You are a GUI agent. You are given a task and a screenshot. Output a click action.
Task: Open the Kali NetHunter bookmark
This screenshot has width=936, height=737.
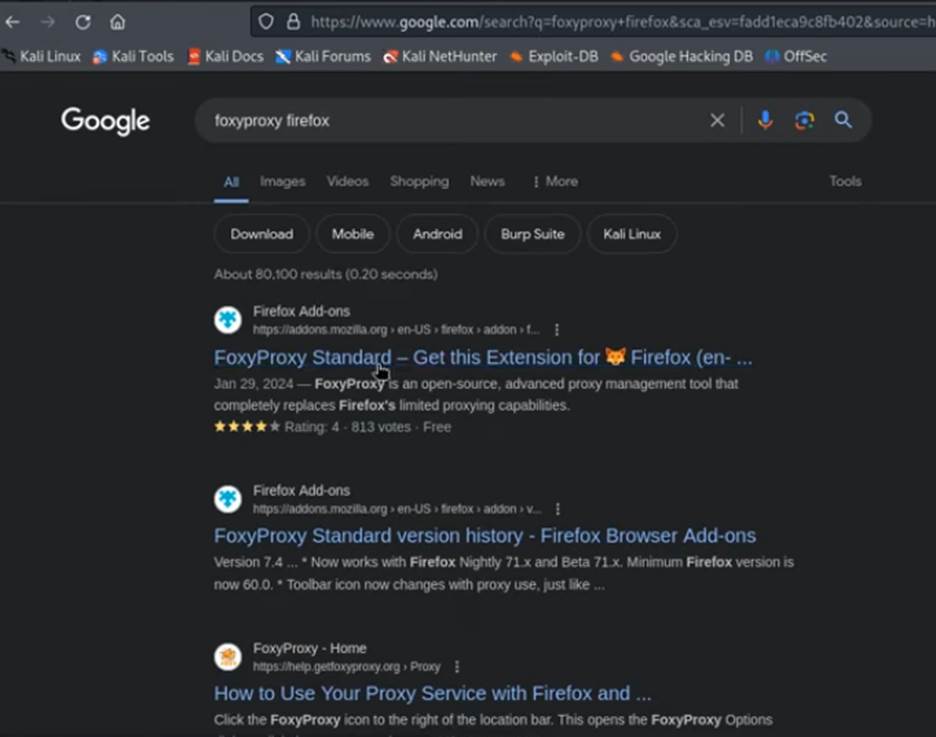click(x=440, y=56)
